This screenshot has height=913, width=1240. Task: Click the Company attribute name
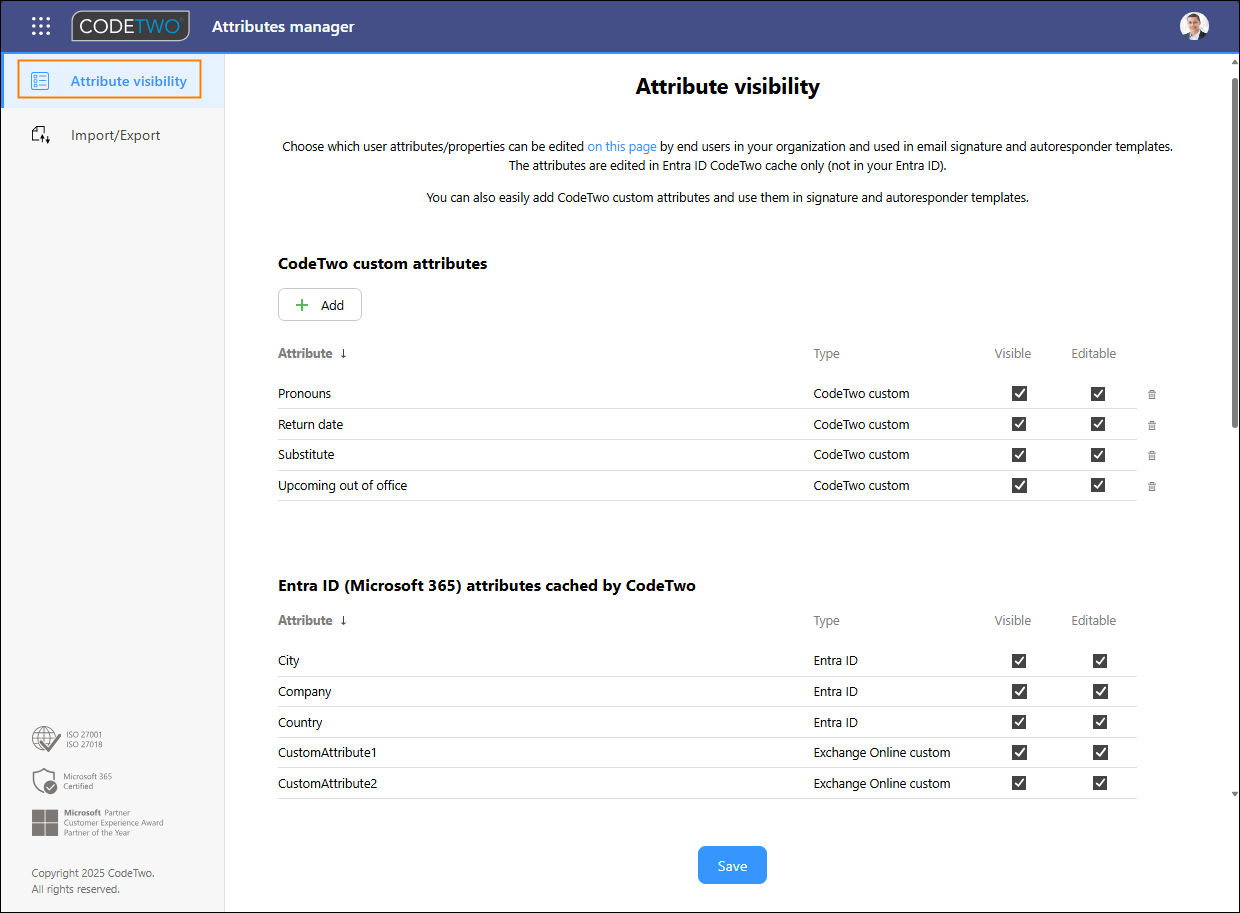coord(305,692)
